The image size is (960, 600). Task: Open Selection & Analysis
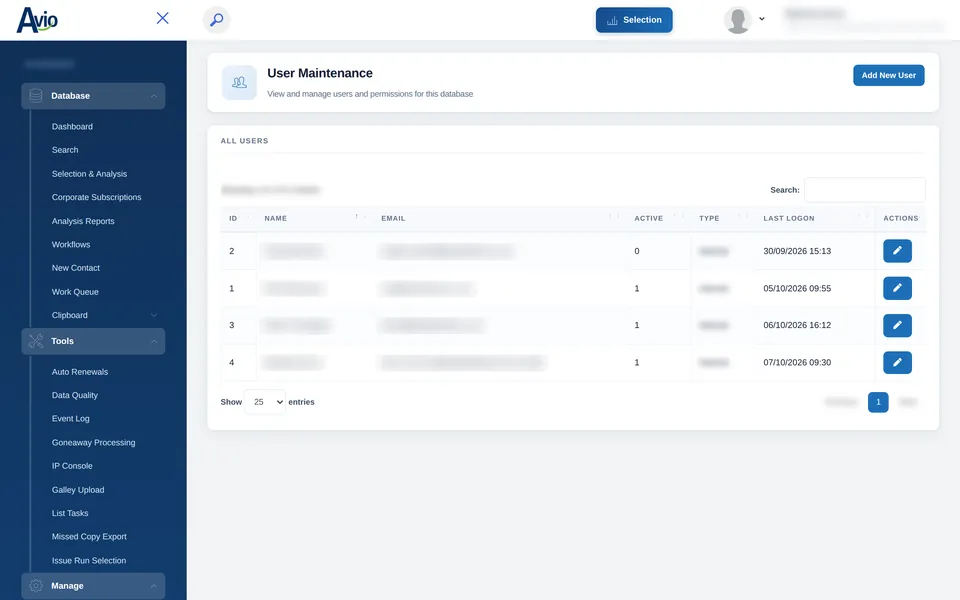pos(89,174)
